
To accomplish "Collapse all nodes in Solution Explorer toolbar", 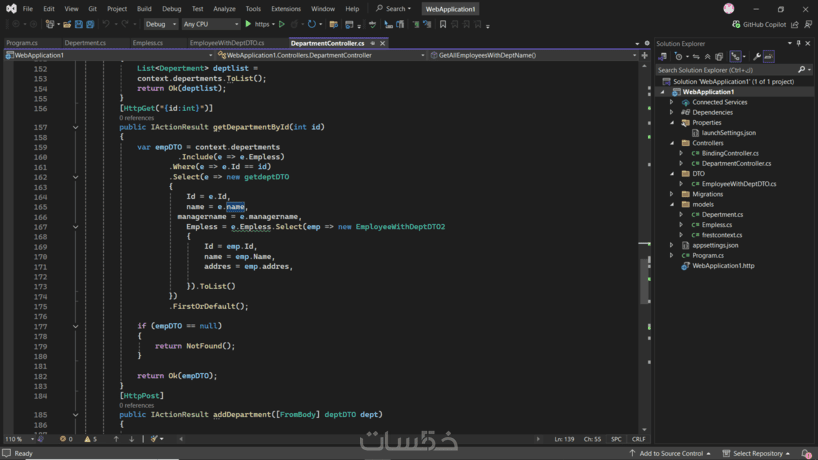I will 707,57.
